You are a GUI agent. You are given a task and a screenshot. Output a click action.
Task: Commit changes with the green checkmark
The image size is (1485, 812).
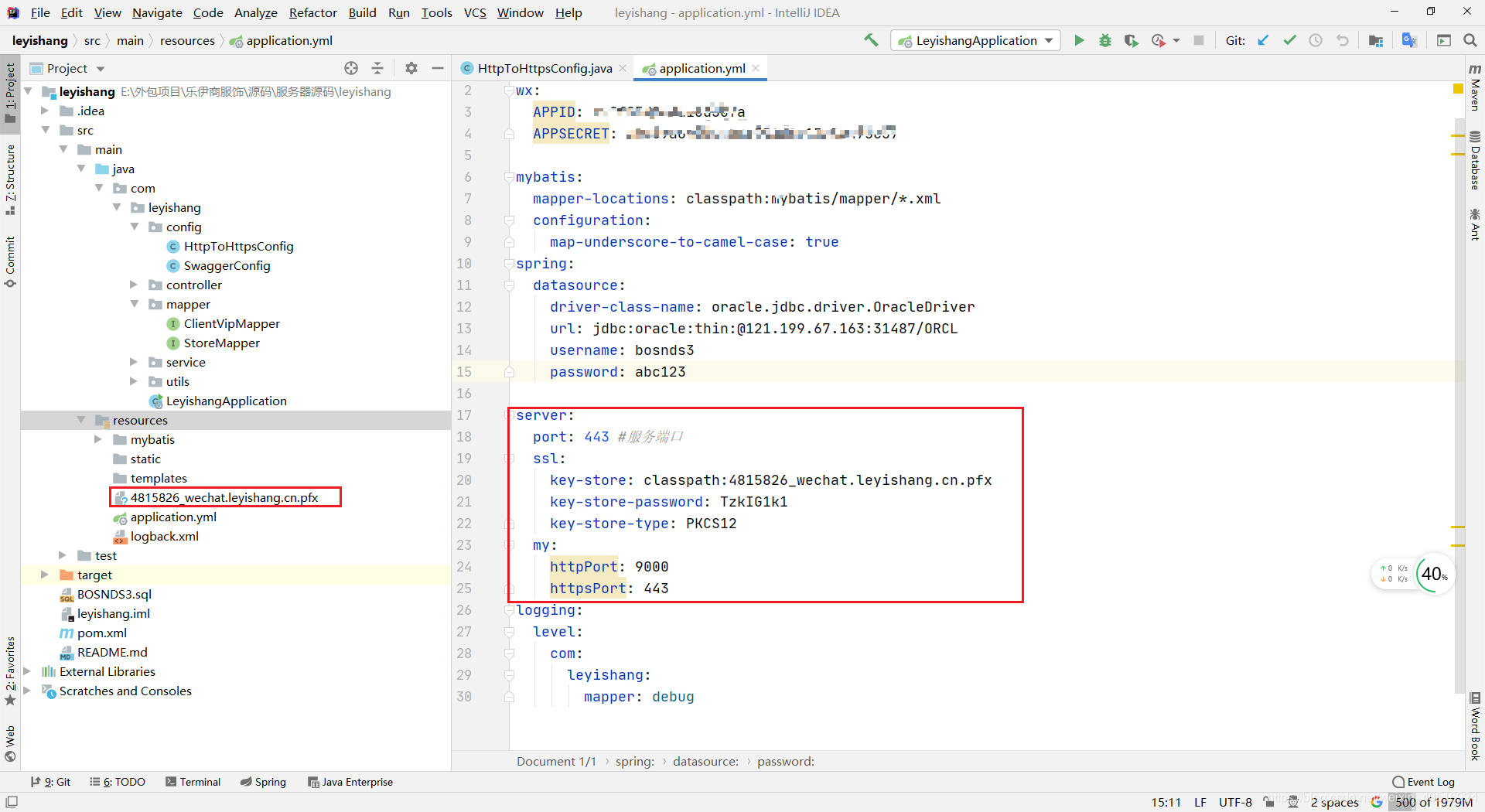[1289, 40]
